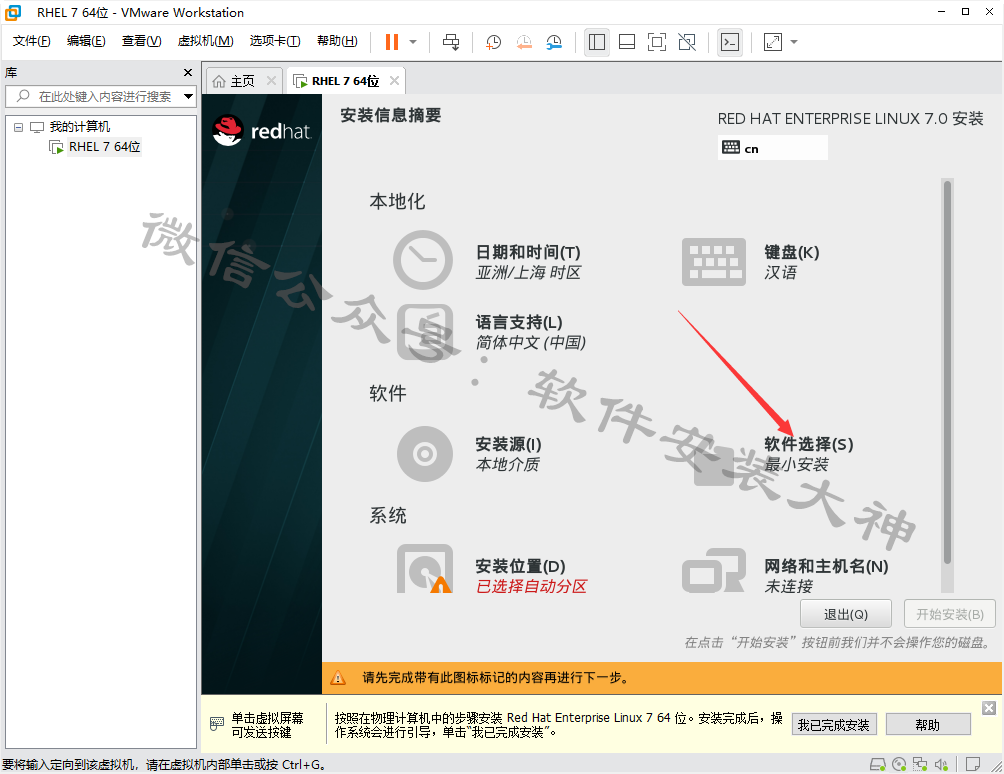This screenshot has height=774, width=1004.
Task: Open 语言支持(L) settings
Action: click(x=519, y=322)
